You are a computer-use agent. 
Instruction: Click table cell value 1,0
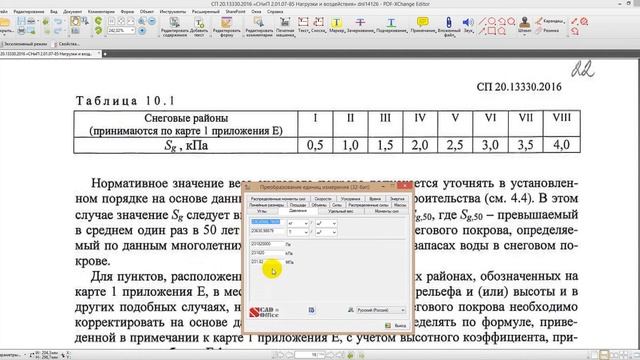click(350, 145)
